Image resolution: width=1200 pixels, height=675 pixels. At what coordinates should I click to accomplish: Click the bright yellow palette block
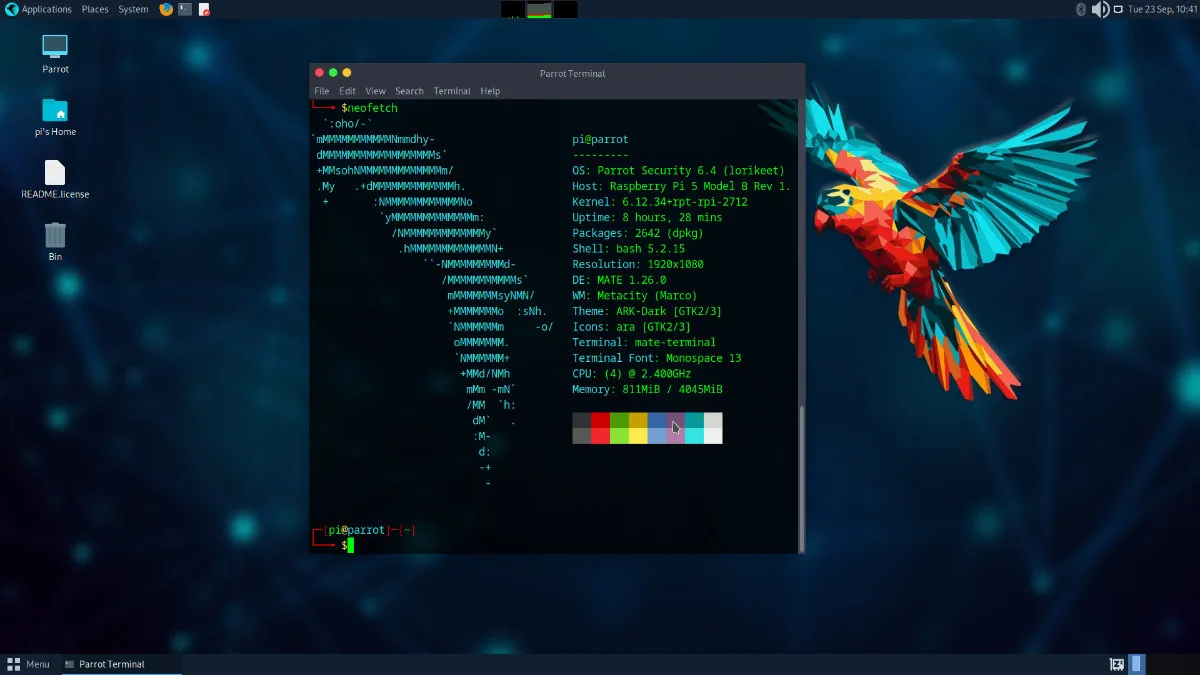point(638,436)
